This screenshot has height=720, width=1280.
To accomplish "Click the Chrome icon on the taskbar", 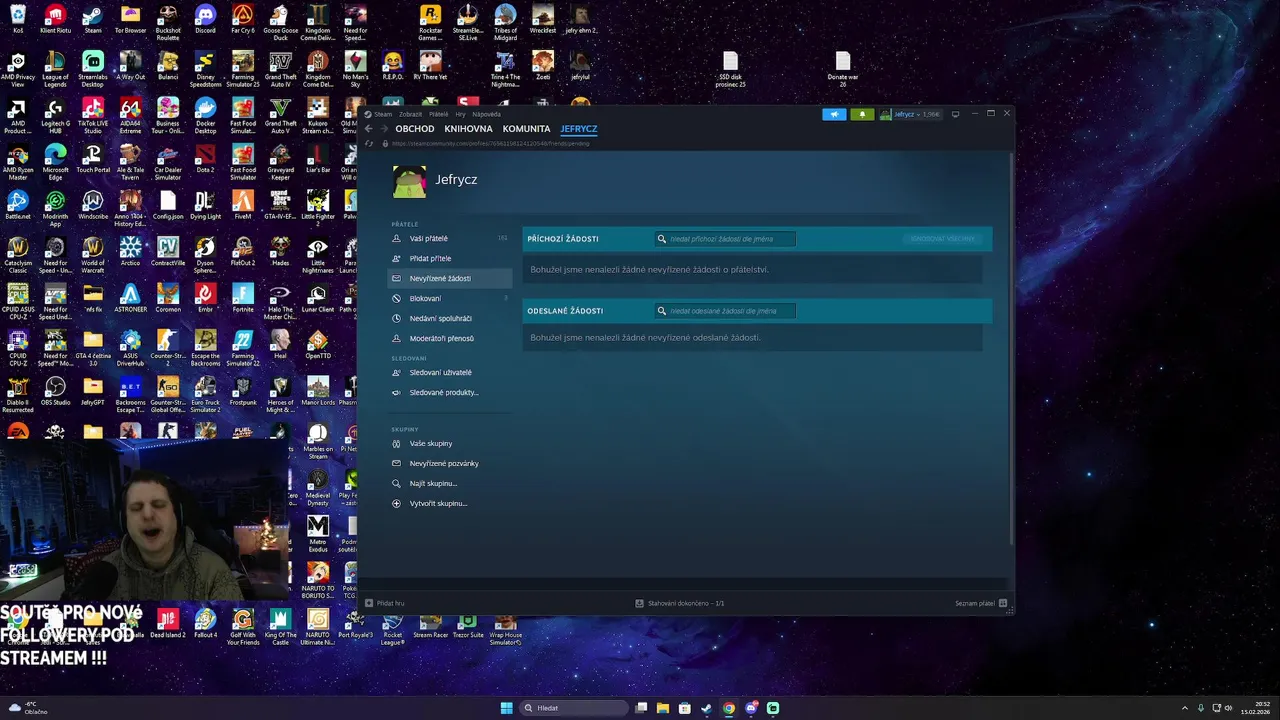I will [x=729, y=708].
